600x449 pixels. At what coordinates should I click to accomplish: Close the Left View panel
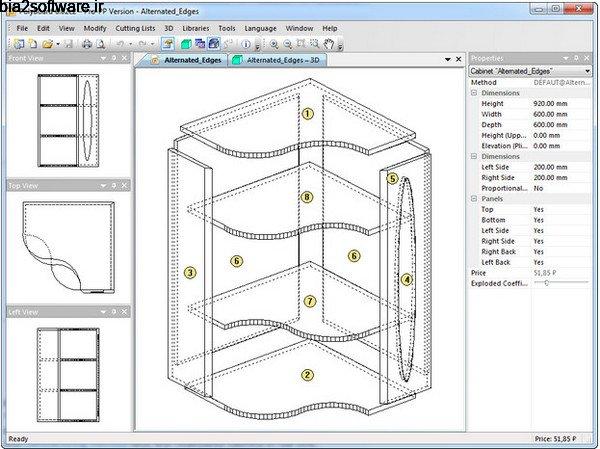tap(124, 312)
